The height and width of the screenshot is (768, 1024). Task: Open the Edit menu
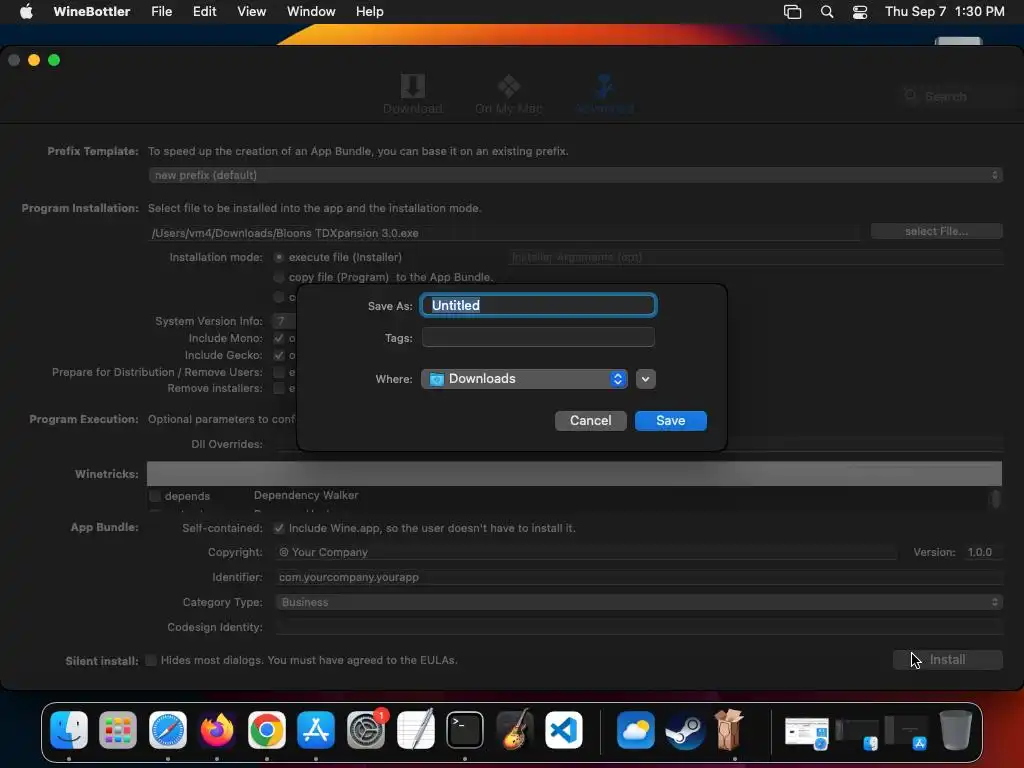pyautogui.click(x=204, y=11)
